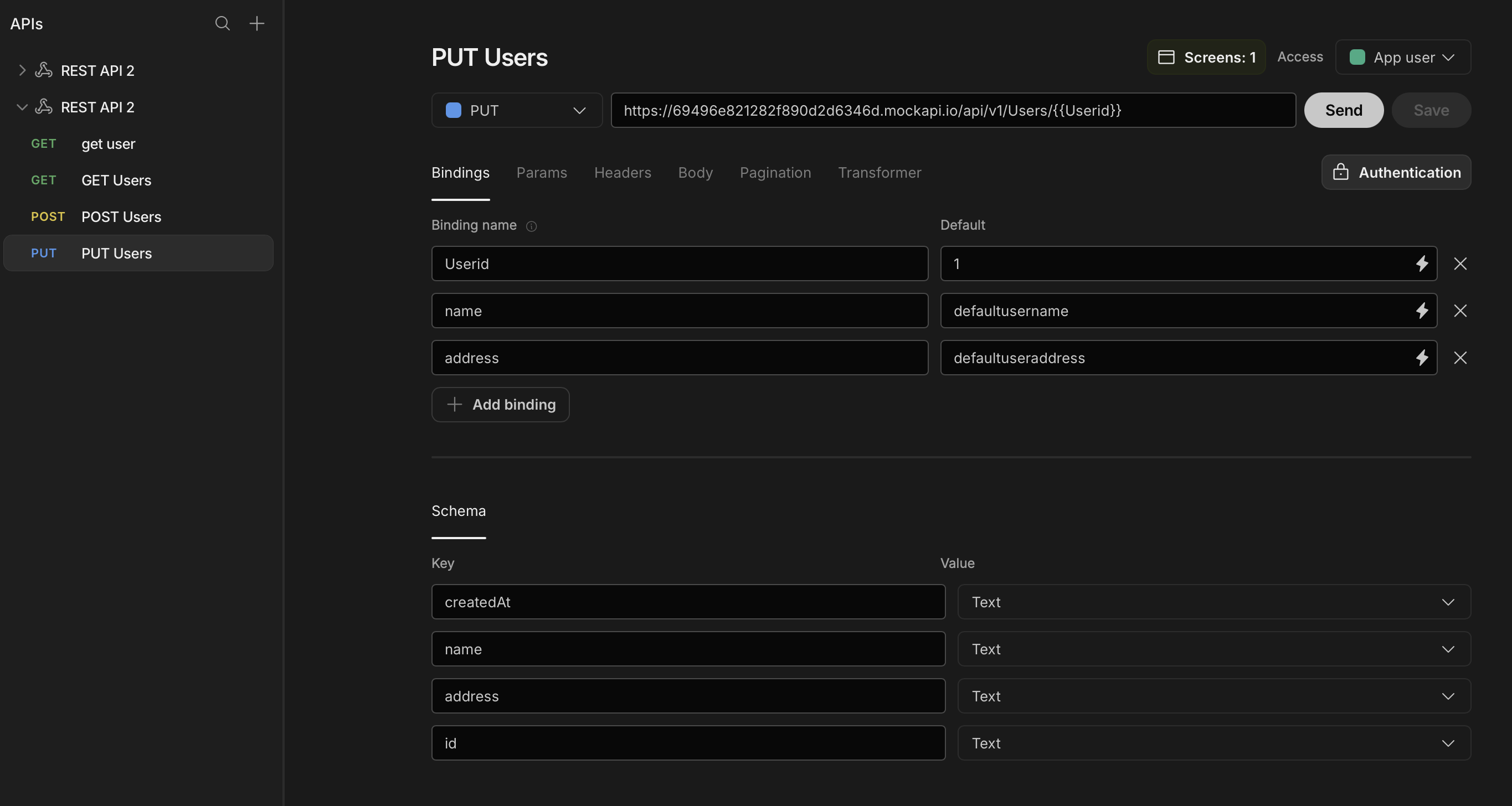The width and height of the screenshot is (1512, 806).
Task: Collapse the expanded REST API 2 group
Action: 22,107
